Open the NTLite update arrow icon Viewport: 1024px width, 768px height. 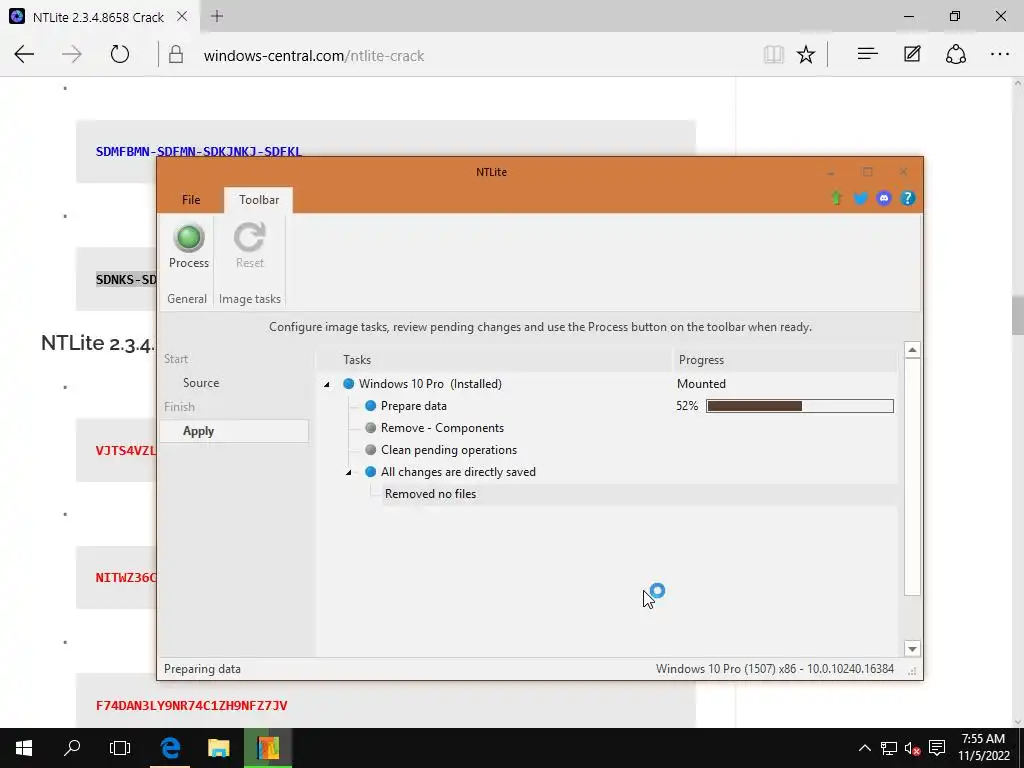tap(837, 198)
